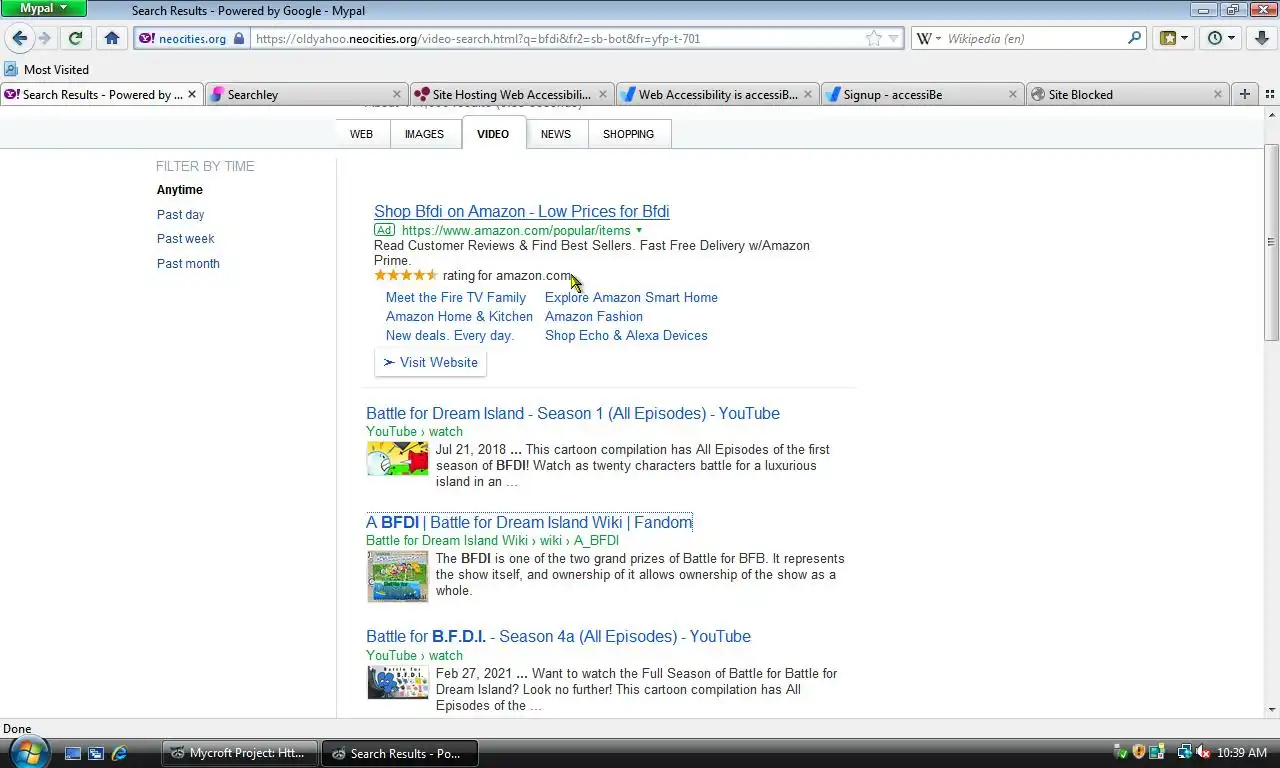This screenshot has width=1280, height=768.
Task: Filter results by Past month
Action: point(188,263)
